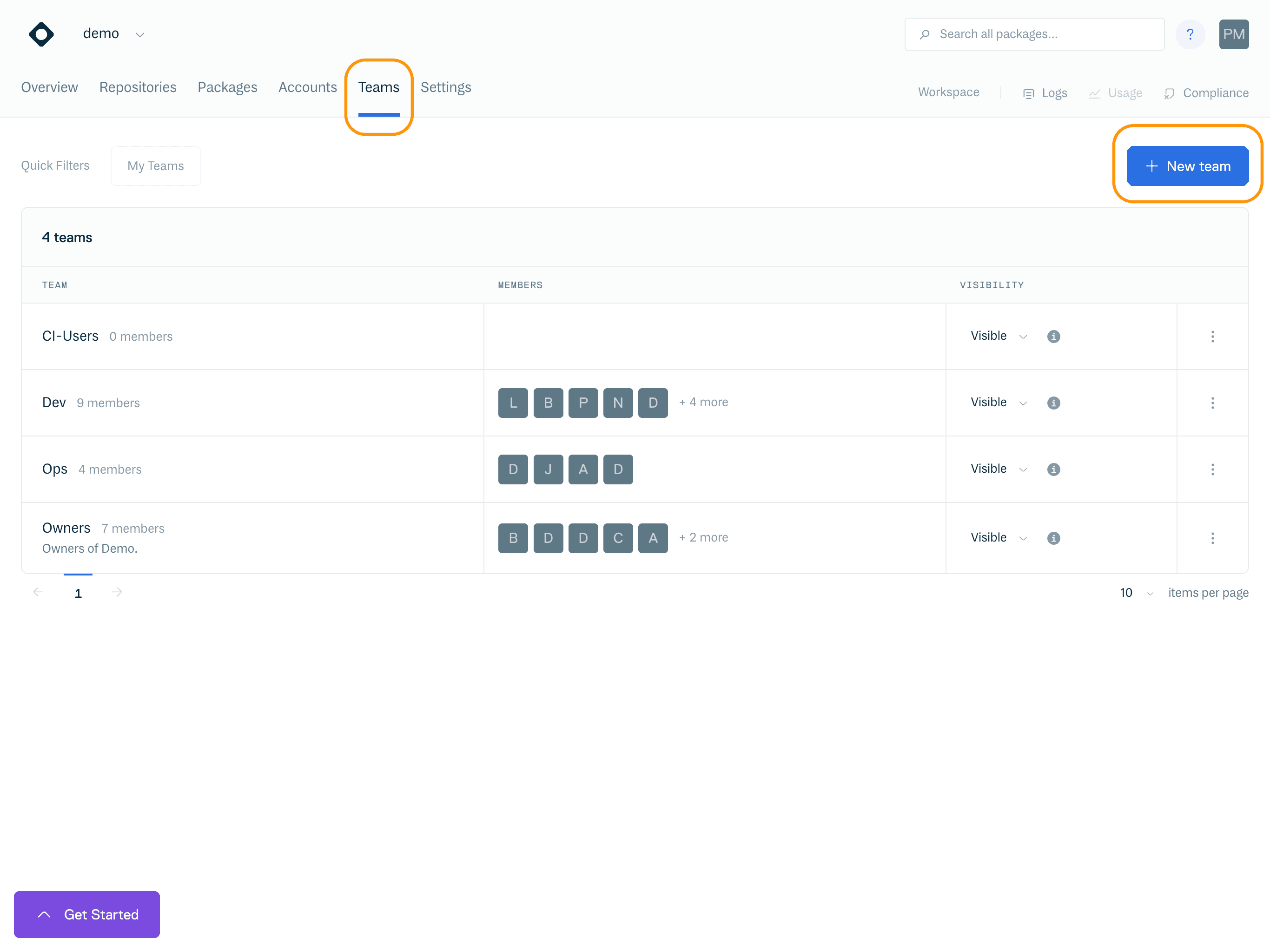Open Visible dropdown for CI-Users team
This screenshot has height=952, width=1270.
coord(998,336)
